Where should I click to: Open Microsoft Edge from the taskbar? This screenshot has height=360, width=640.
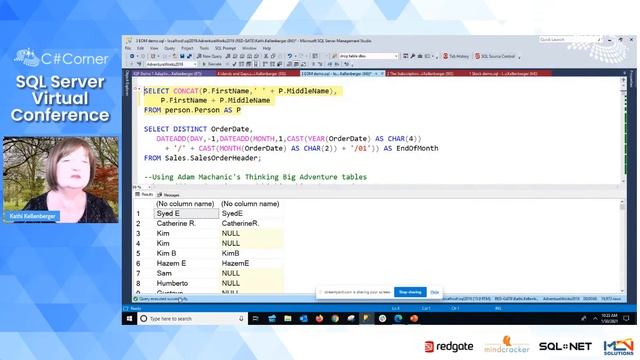[398, 318]
